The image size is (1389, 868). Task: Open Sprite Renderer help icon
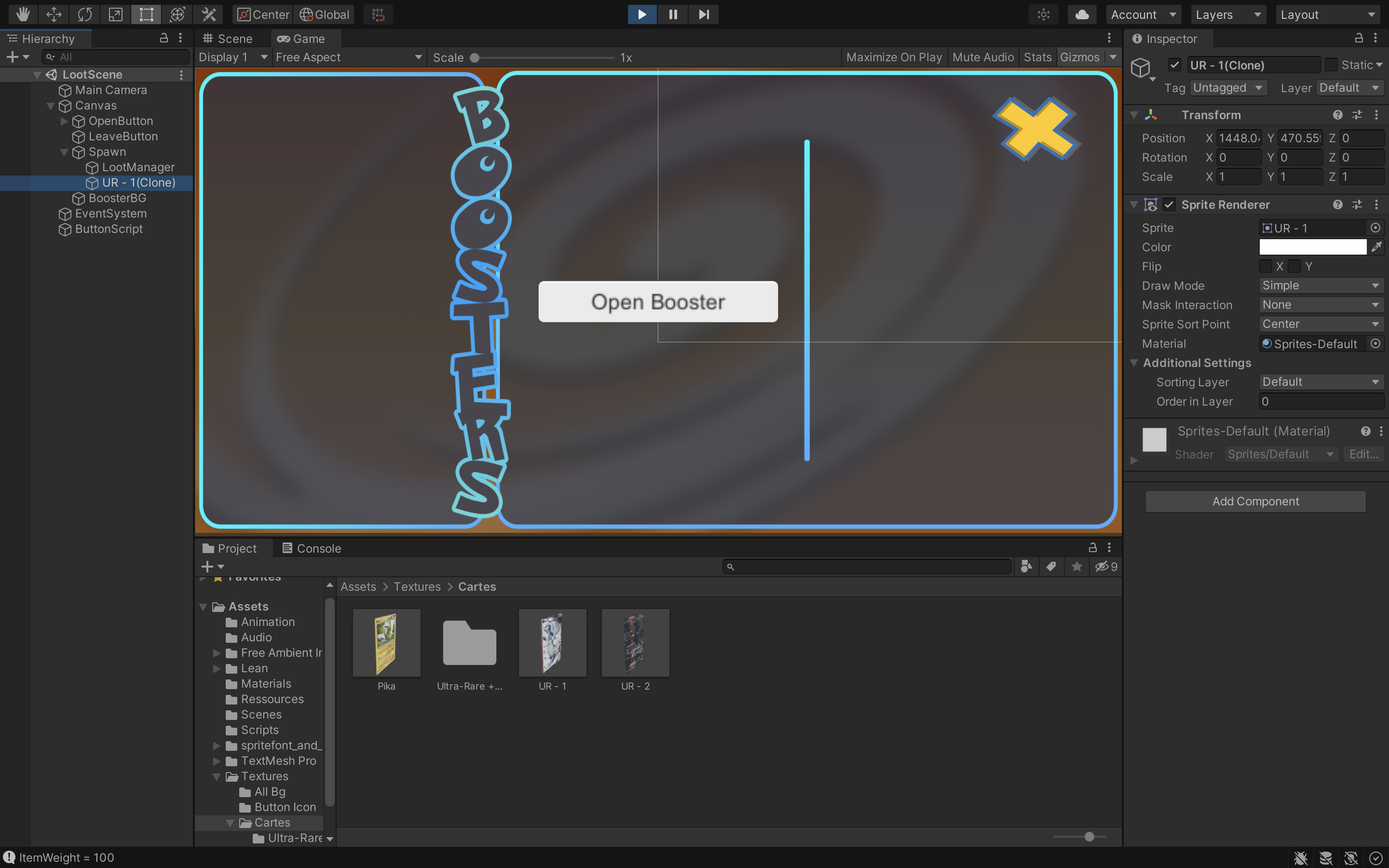click(1338, 204)
